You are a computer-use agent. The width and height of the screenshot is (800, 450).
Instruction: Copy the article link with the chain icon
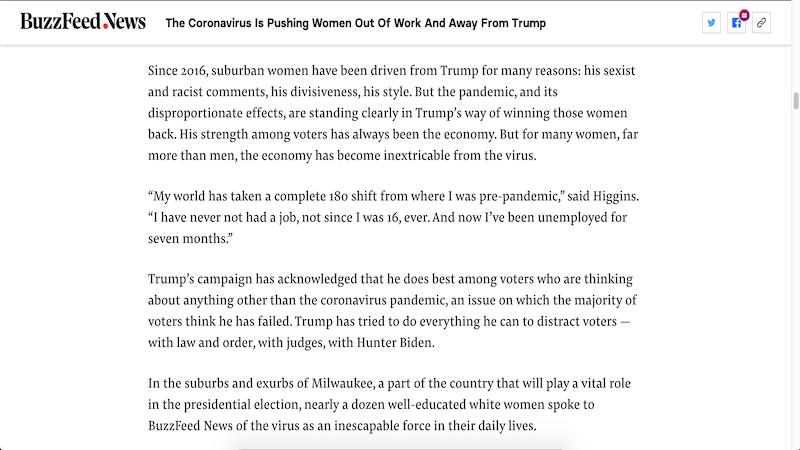(x=761, y=23)
